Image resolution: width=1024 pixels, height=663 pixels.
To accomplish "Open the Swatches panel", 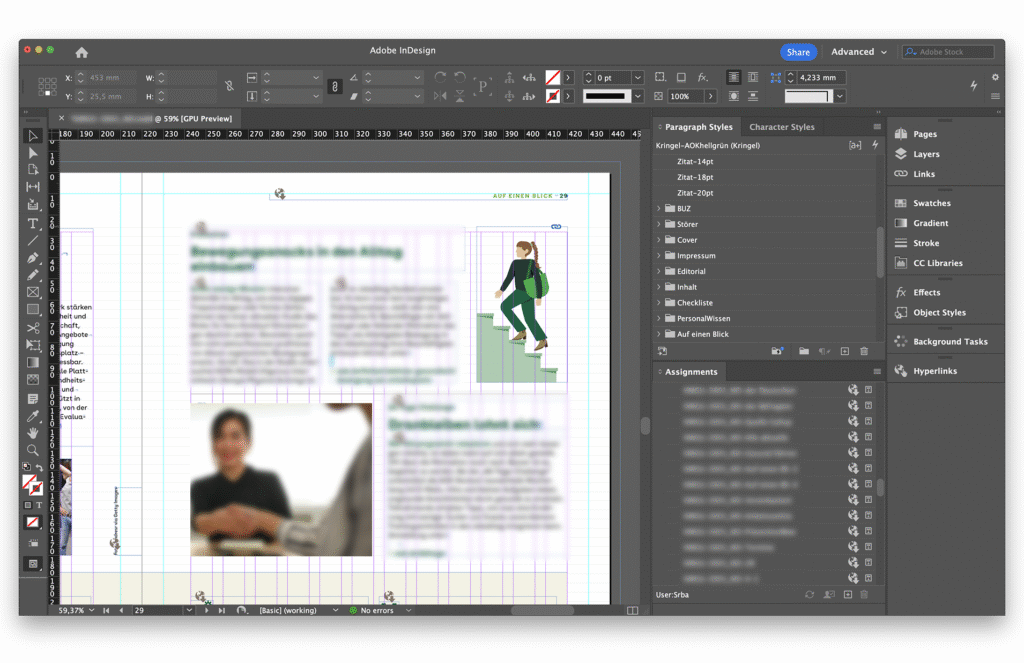I will click(931, 203).
